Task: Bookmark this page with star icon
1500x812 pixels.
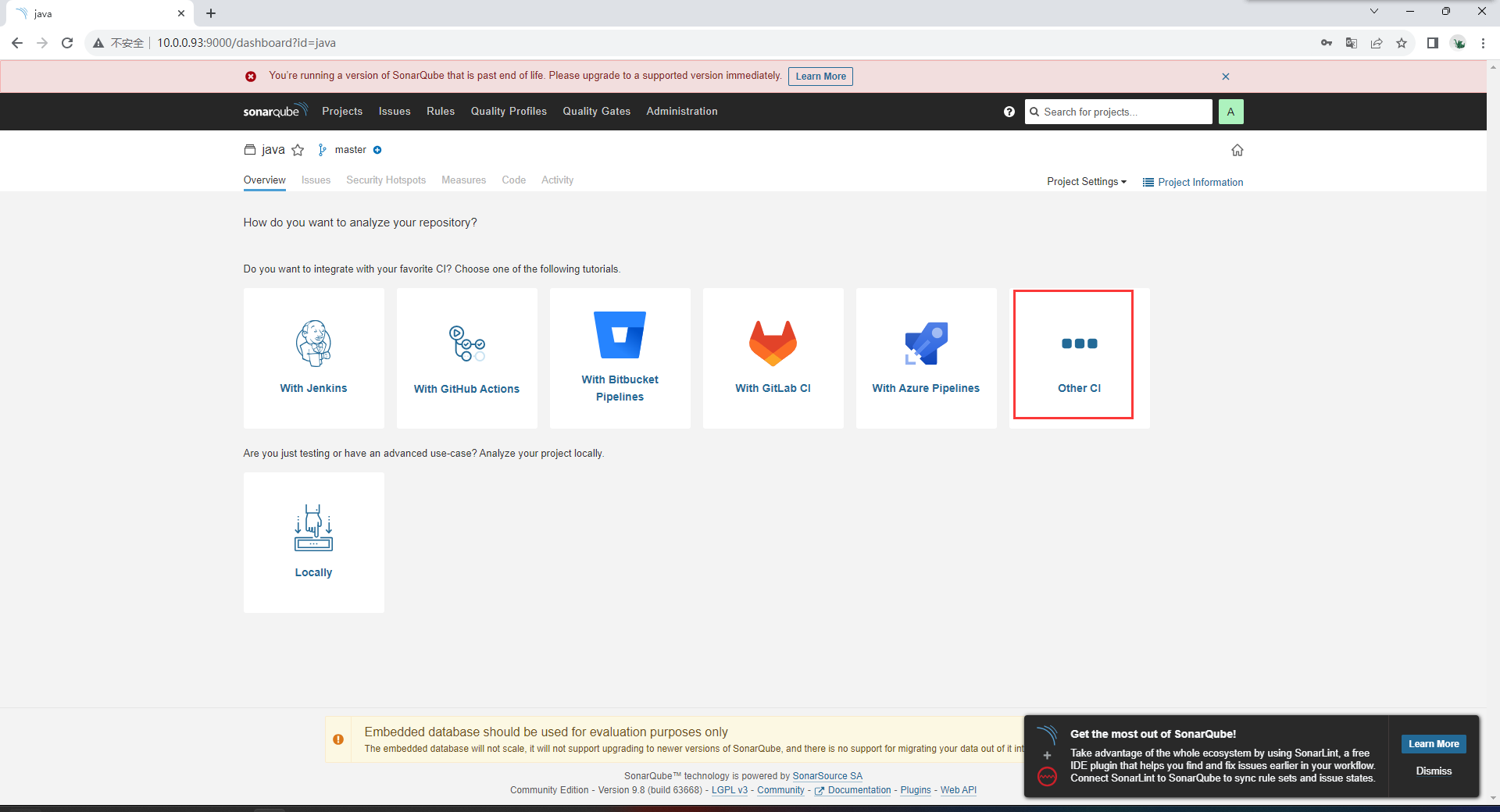Action: click(x=1402, y=43)
